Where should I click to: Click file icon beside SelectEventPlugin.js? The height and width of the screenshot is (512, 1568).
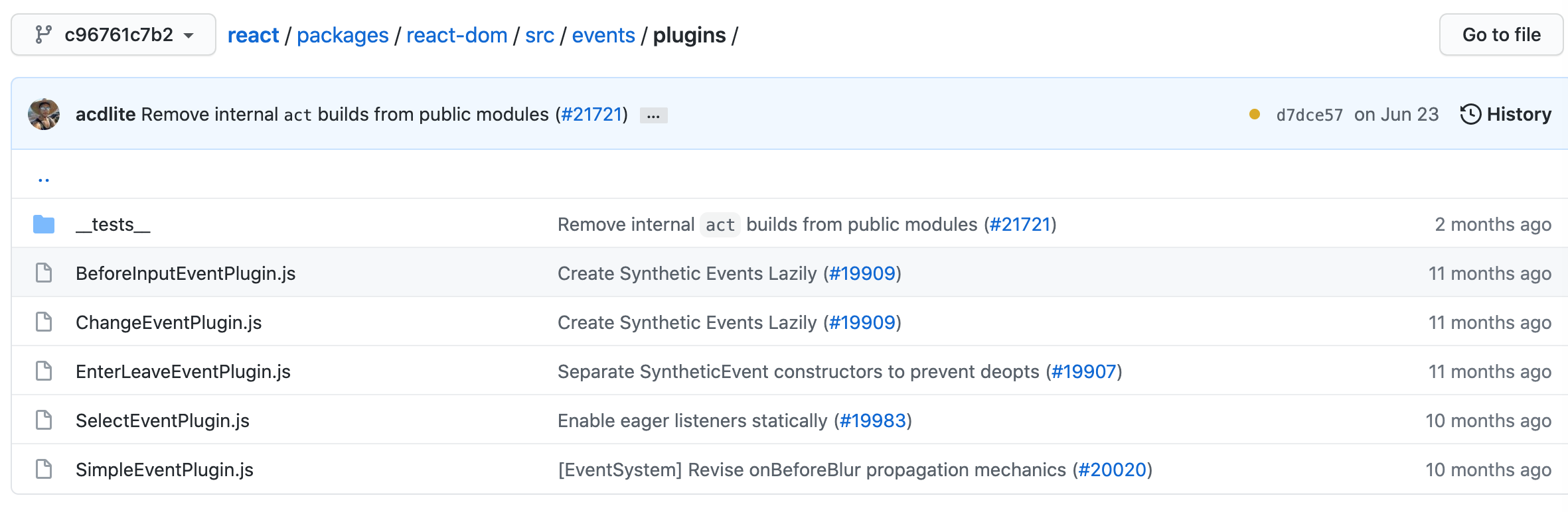click(44, 420)
